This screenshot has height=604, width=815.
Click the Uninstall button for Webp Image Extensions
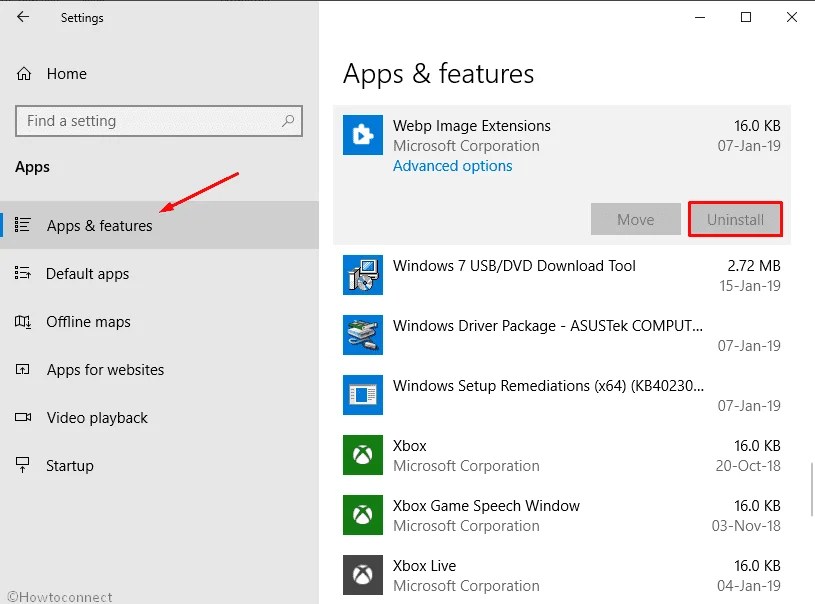[735, 219]
